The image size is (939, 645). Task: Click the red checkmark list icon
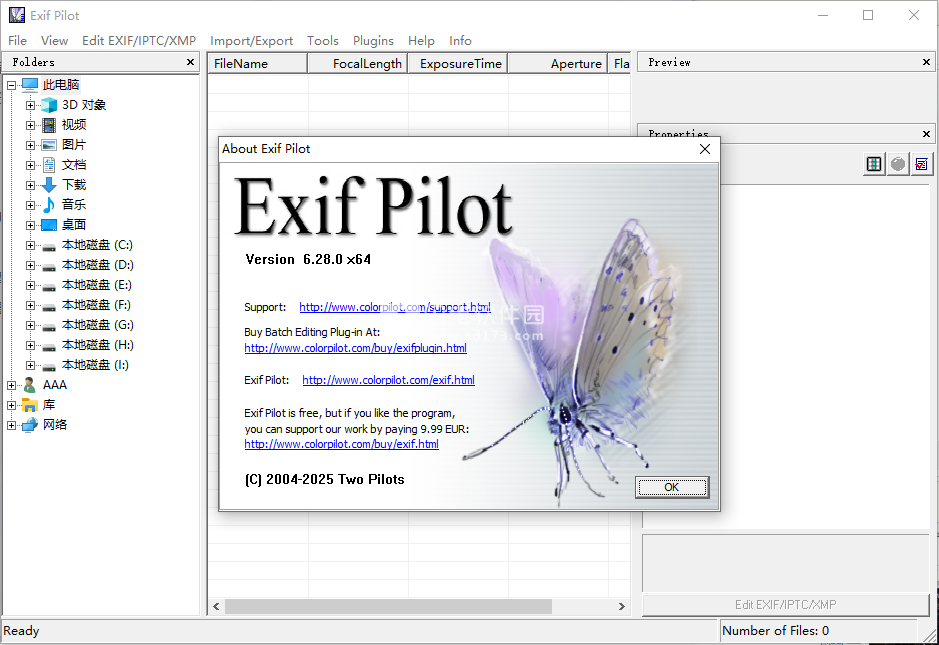click(x=922, y=164)
